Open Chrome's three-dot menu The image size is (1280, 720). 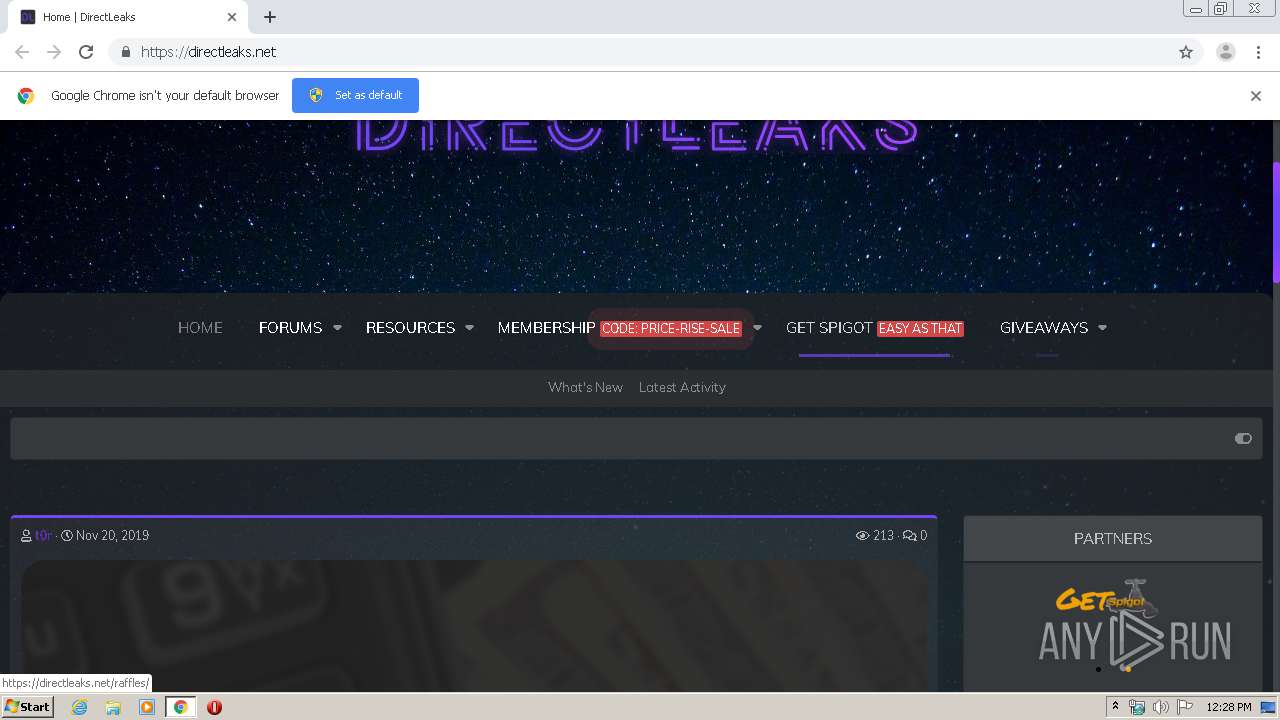pyautogui.click(x=1258, y=52)
